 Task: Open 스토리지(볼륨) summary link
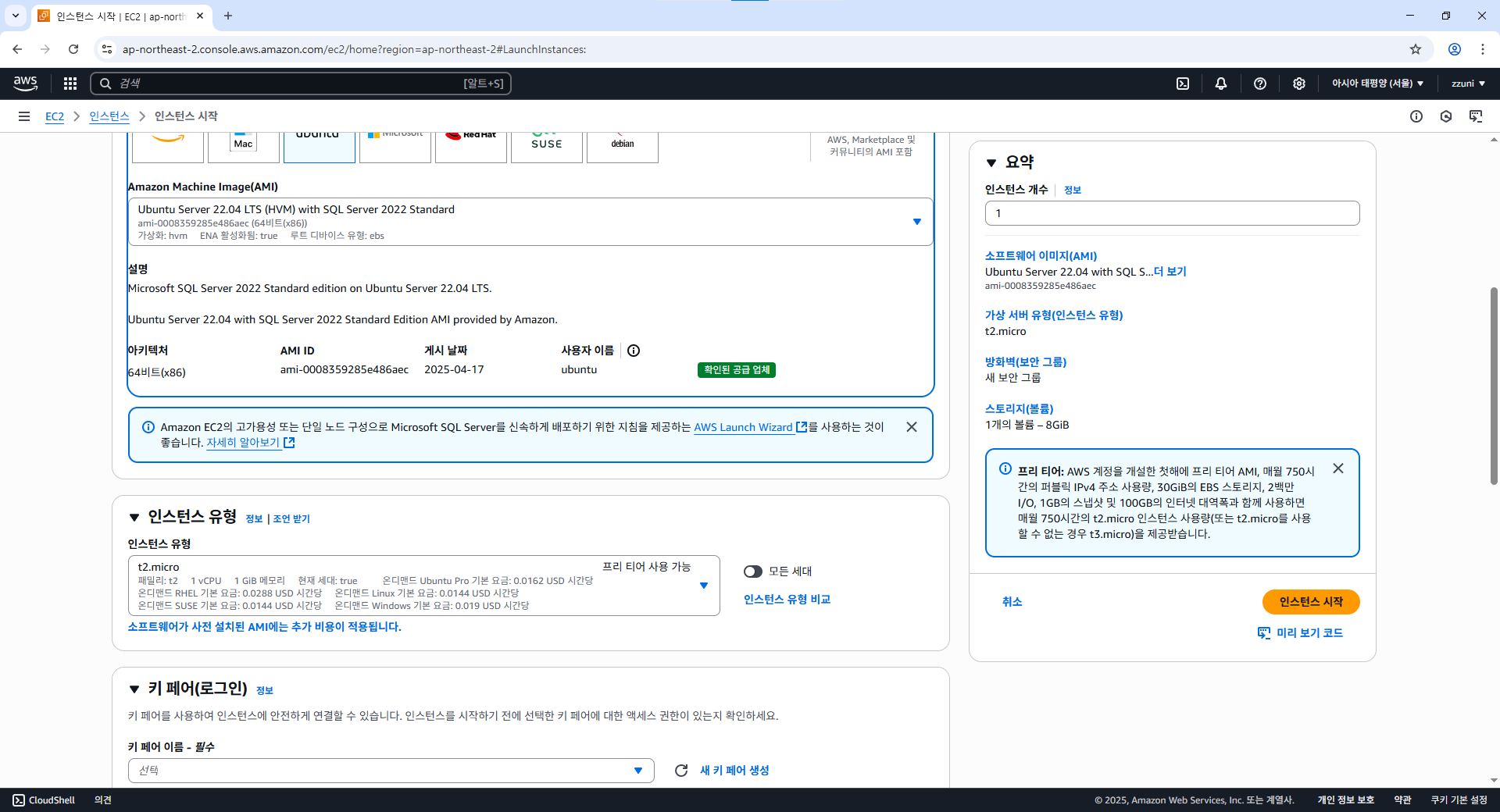tap(1020, 409)
